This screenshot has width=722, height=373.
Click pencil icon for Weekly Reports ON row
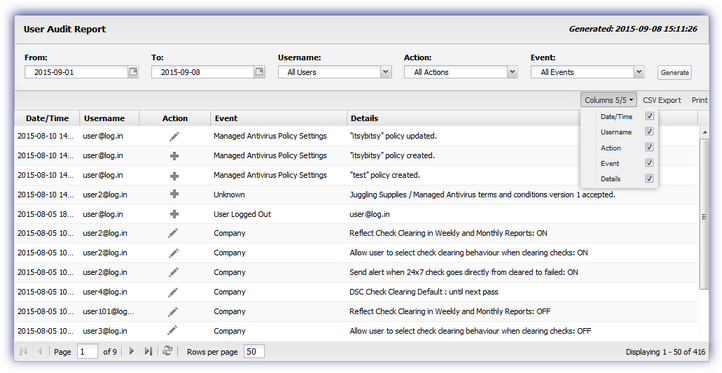pos(173,233)
